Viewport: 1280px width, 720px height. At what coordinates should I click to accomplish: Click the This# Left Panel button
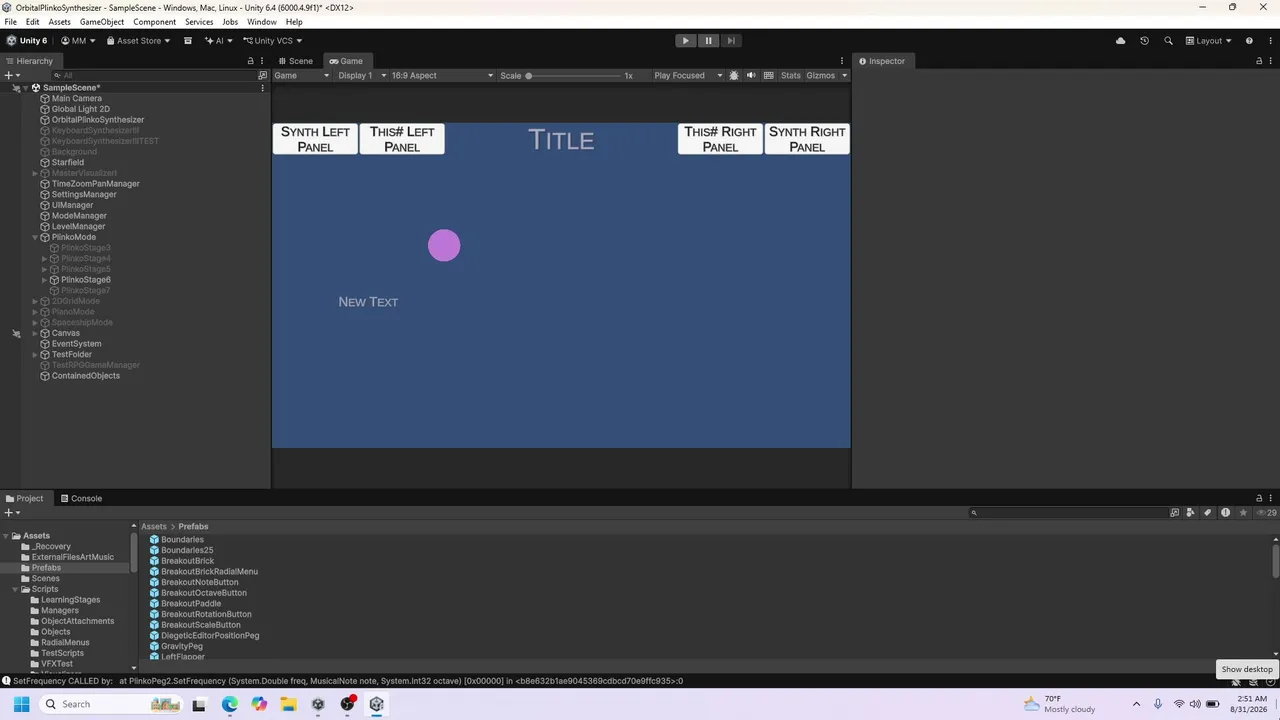pos(402,139)
